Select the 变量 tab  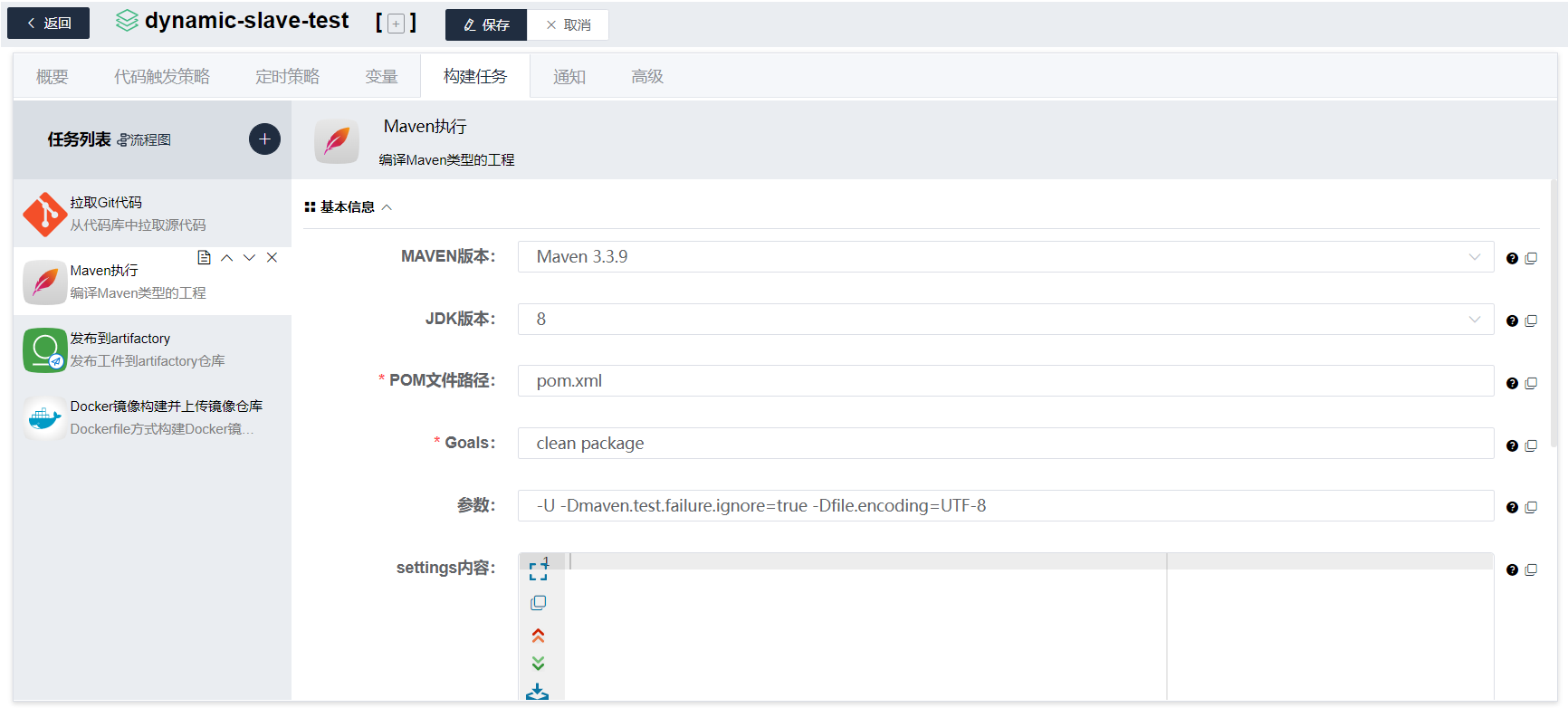click(381, 77)
